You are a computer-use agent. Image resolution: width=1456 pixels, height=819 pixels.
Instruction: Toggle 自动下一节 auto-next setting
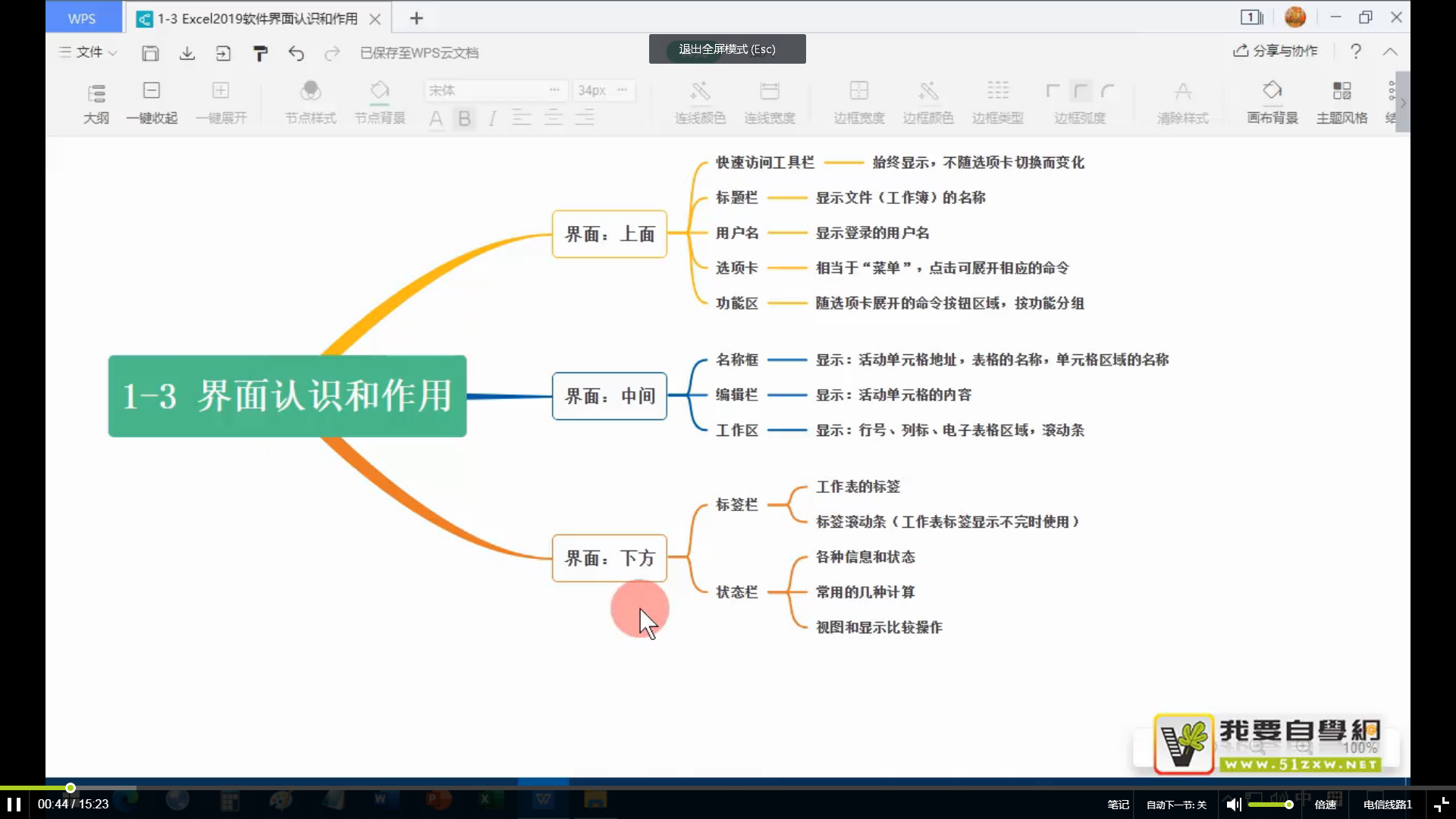[1176, 805]
